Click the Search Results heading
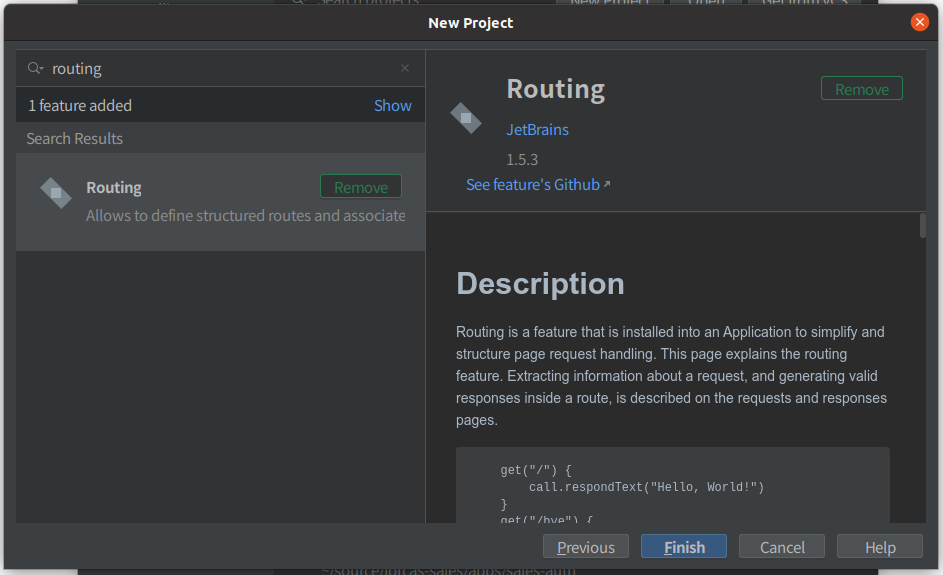 [75, 138]
